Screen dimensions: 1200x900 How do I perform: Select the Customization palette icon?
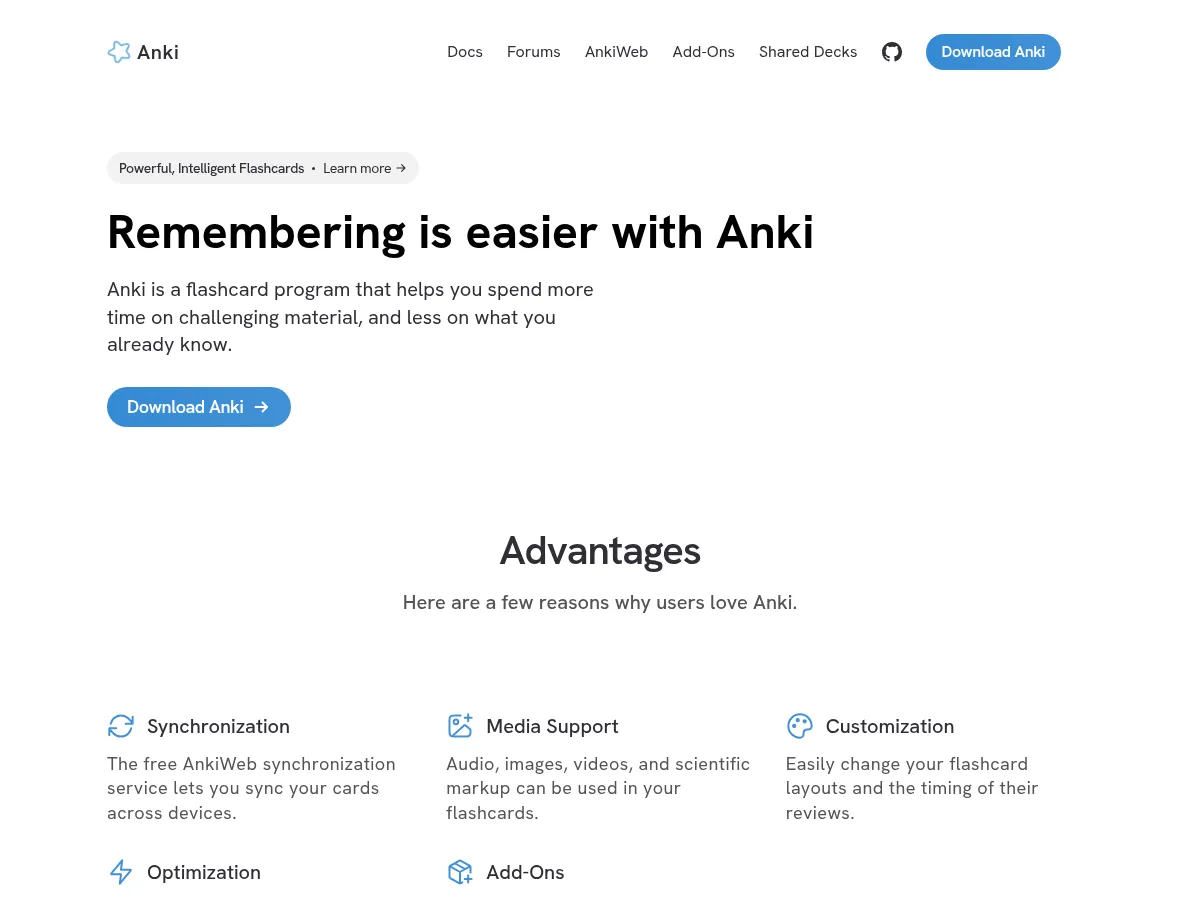[x=799, y=726]
